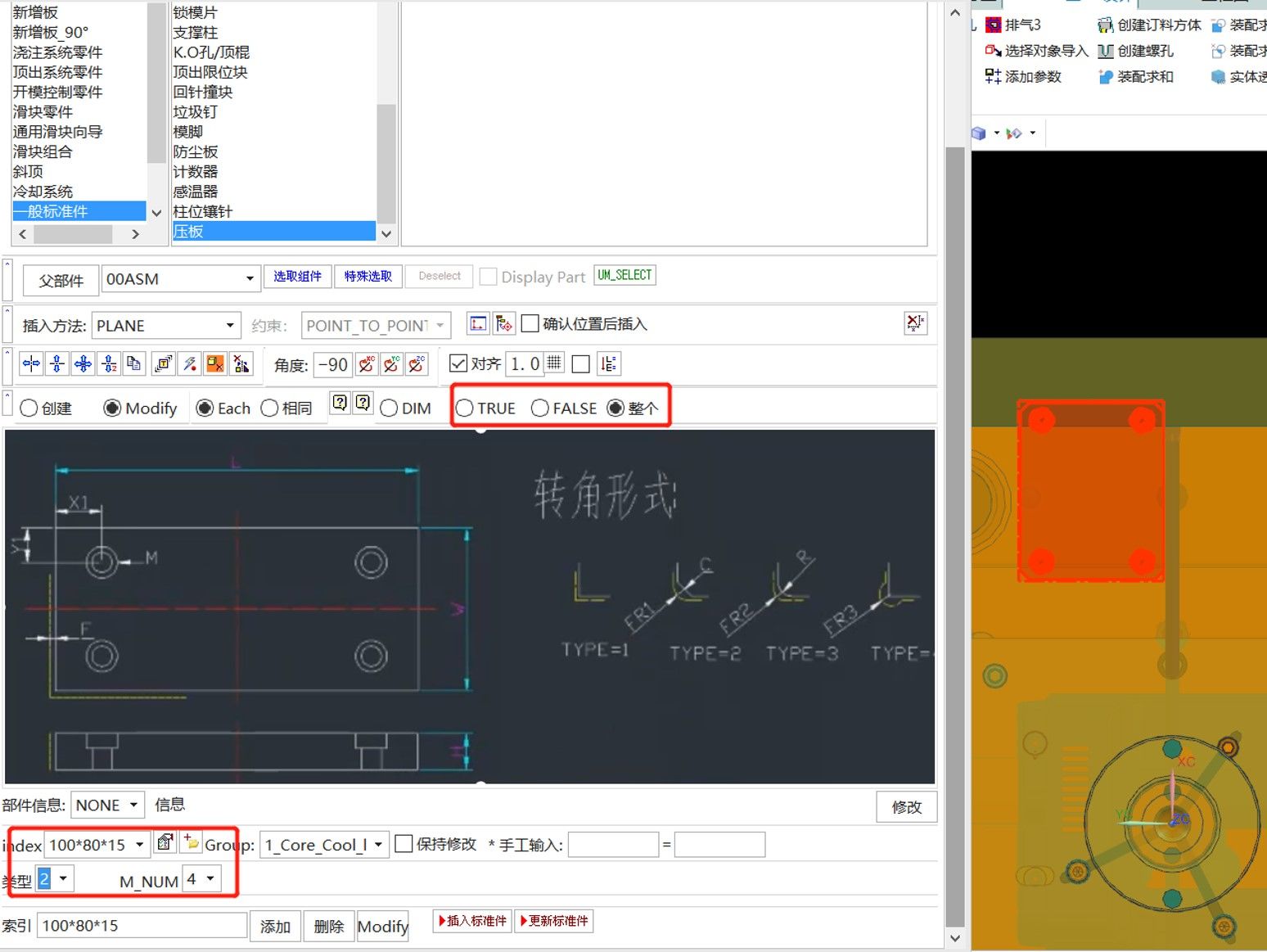Click the lightning point icon
Screen dimensions: 1267x952
coord(190,363)
